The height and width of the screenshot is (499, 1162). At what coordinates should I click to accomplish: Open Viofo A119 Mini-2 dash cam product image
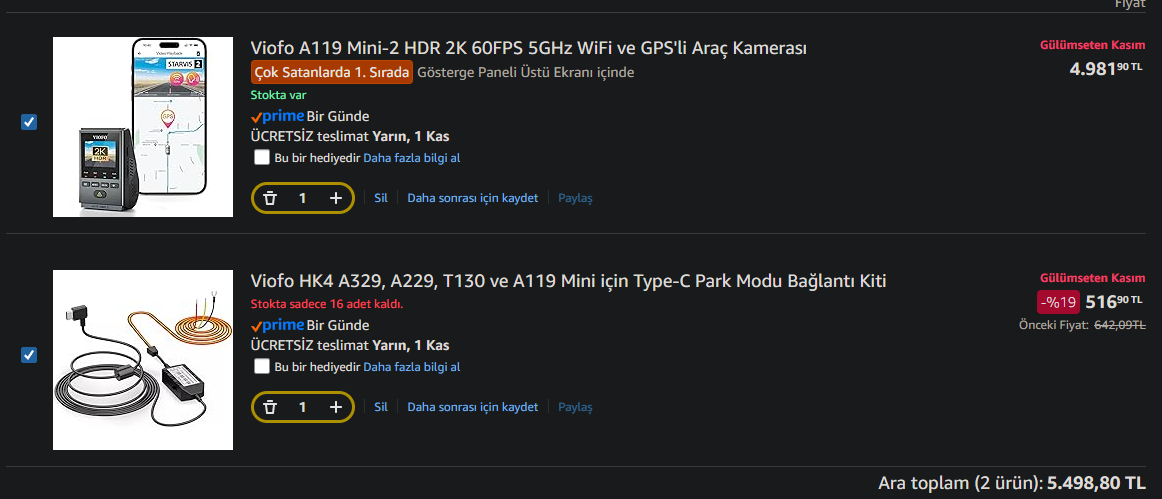point(143,127)
